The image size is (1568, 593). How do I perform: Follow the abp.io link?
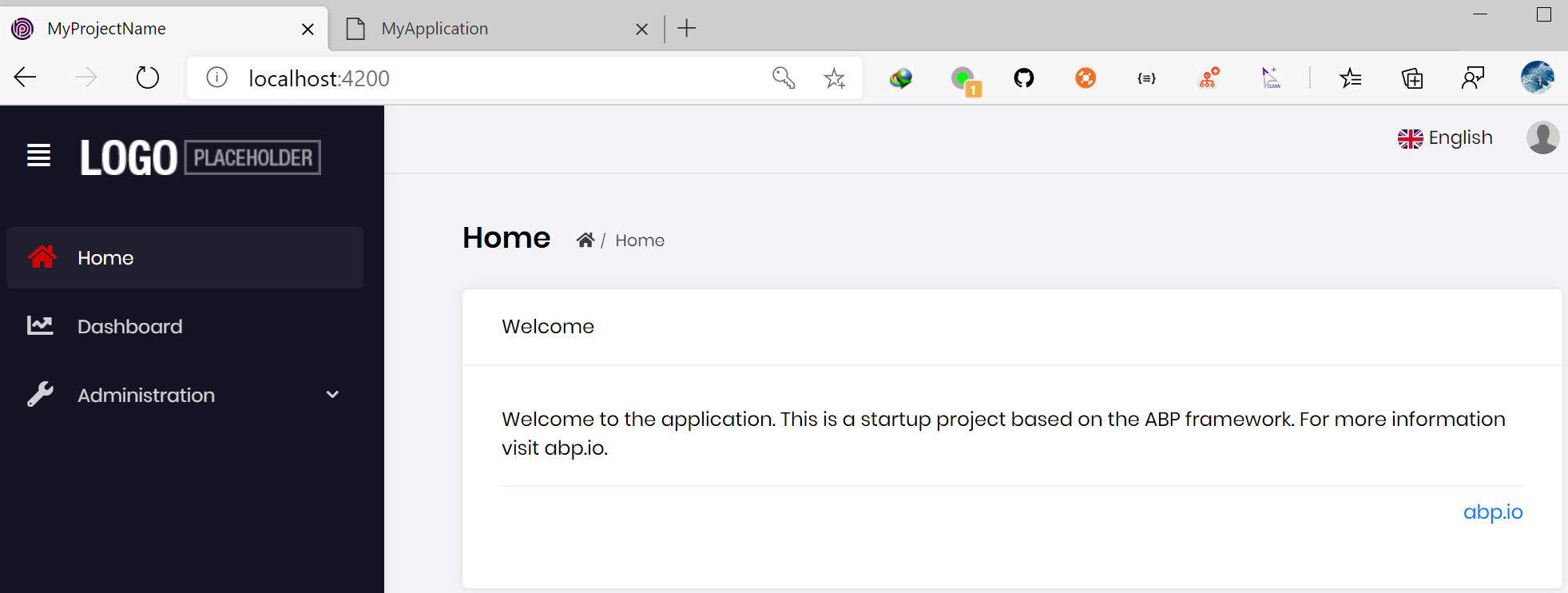[x=1492, y=511]
